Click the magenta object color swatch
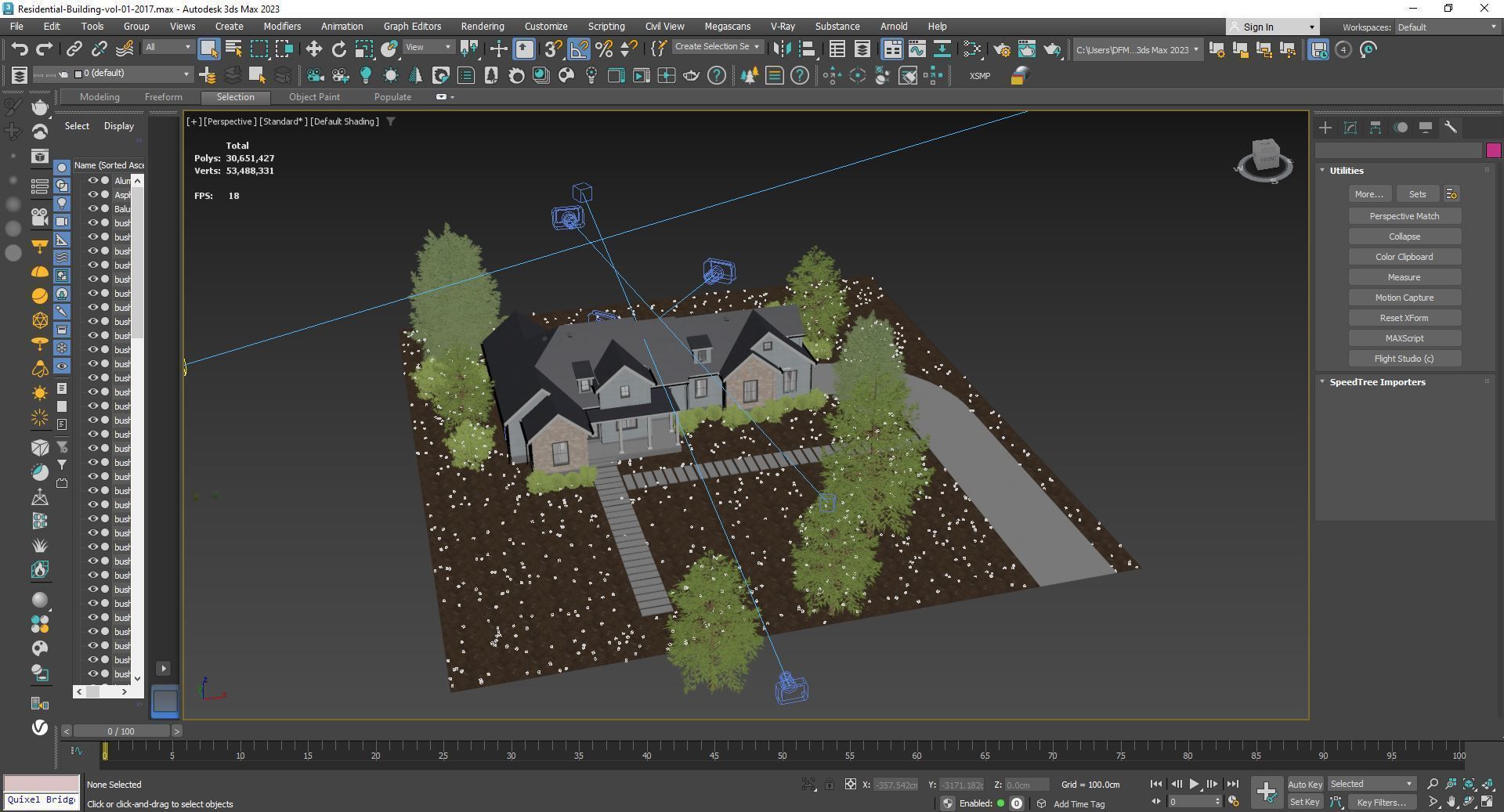The image size is (1504, 812). 1493,150
